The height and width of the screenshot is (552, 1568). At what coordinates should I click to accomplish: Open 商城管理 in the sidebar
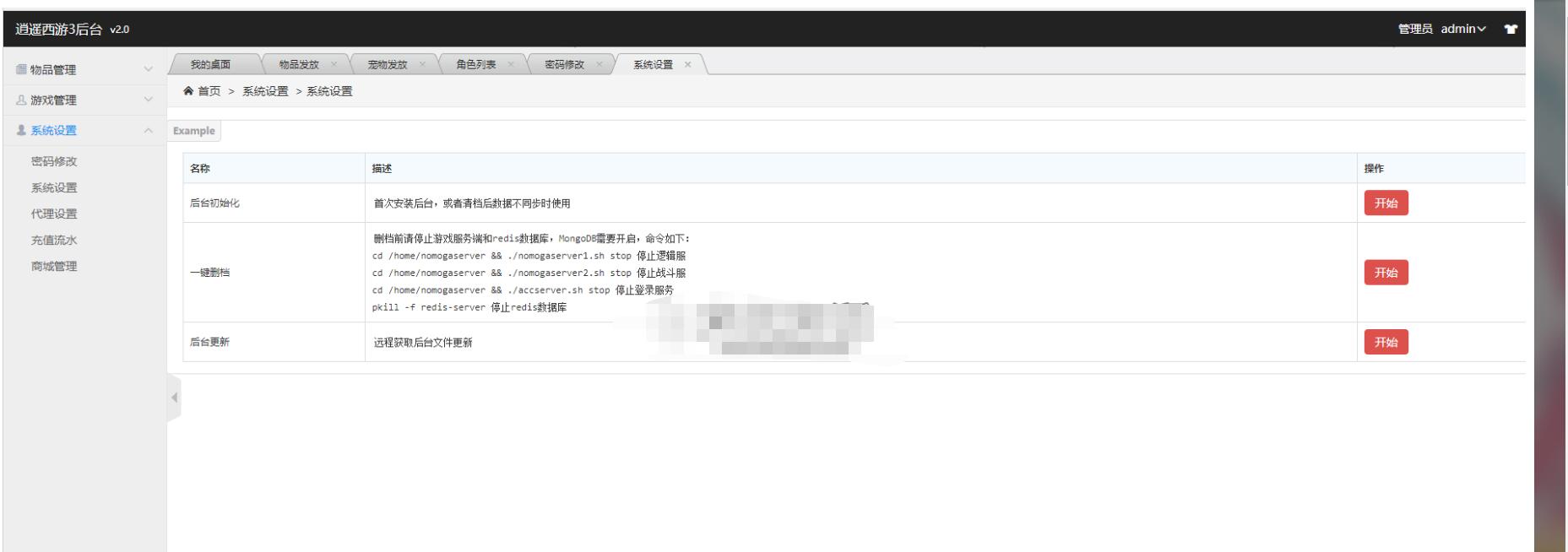[x=54, y=267]
